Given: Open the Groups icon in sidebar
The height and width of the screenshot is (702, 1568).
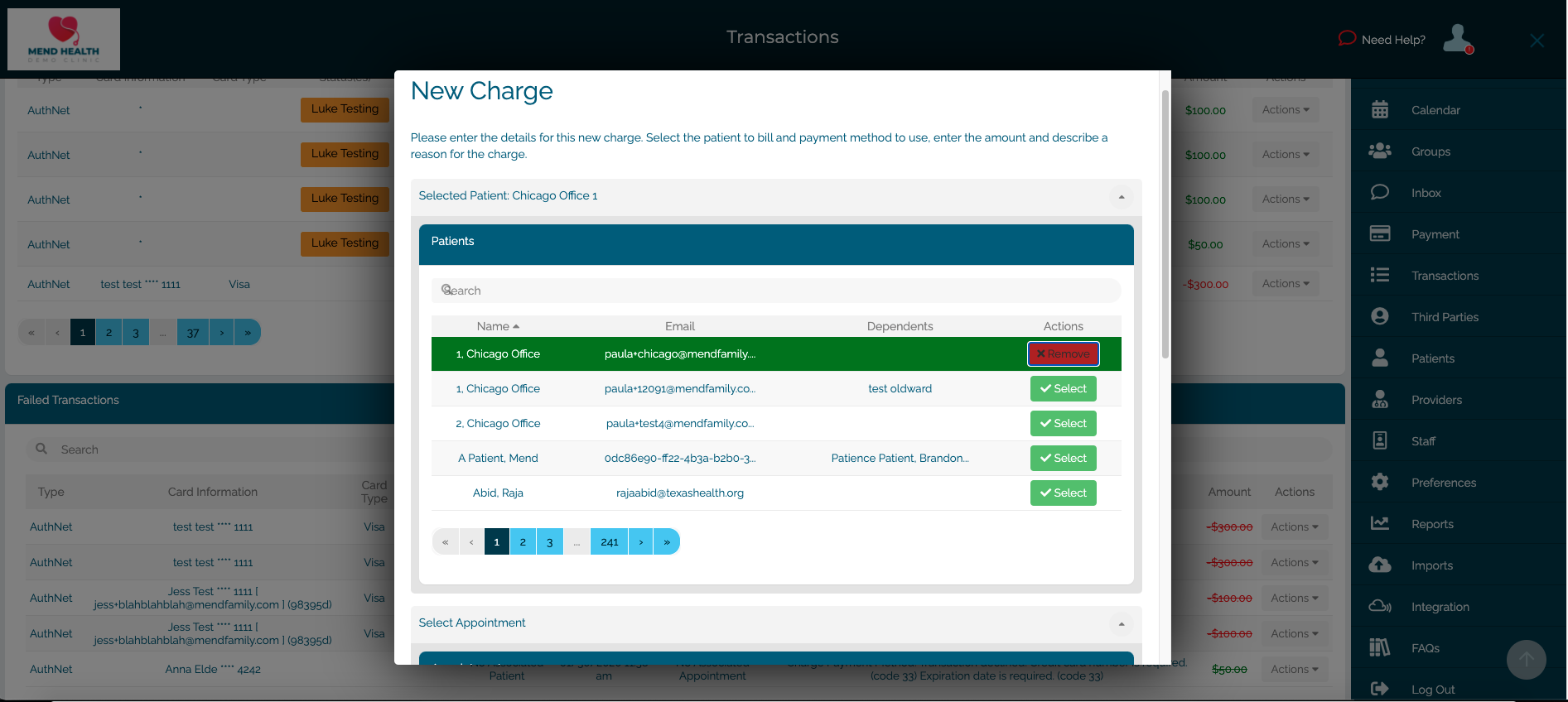Looking at the screenshot, I should coord(1379,151).
